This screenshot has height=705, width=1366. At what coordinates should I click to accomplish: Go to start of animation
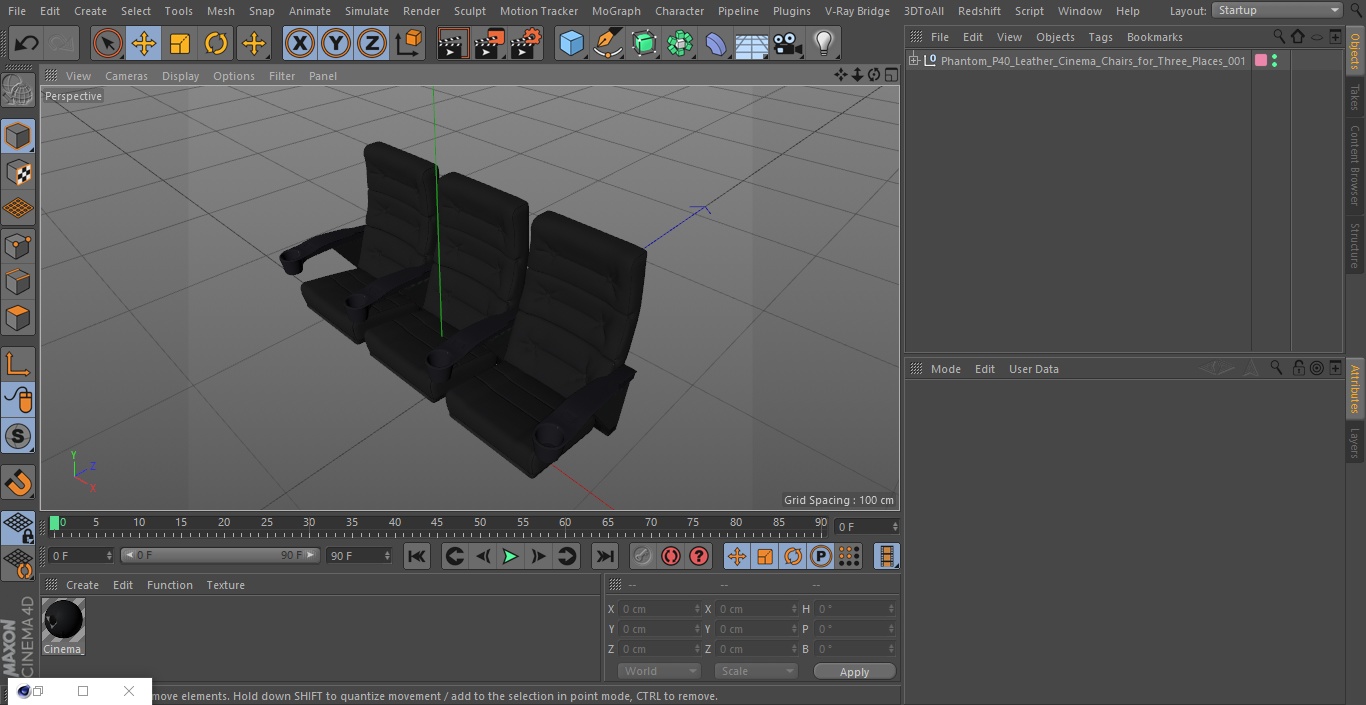pos(417,556)
